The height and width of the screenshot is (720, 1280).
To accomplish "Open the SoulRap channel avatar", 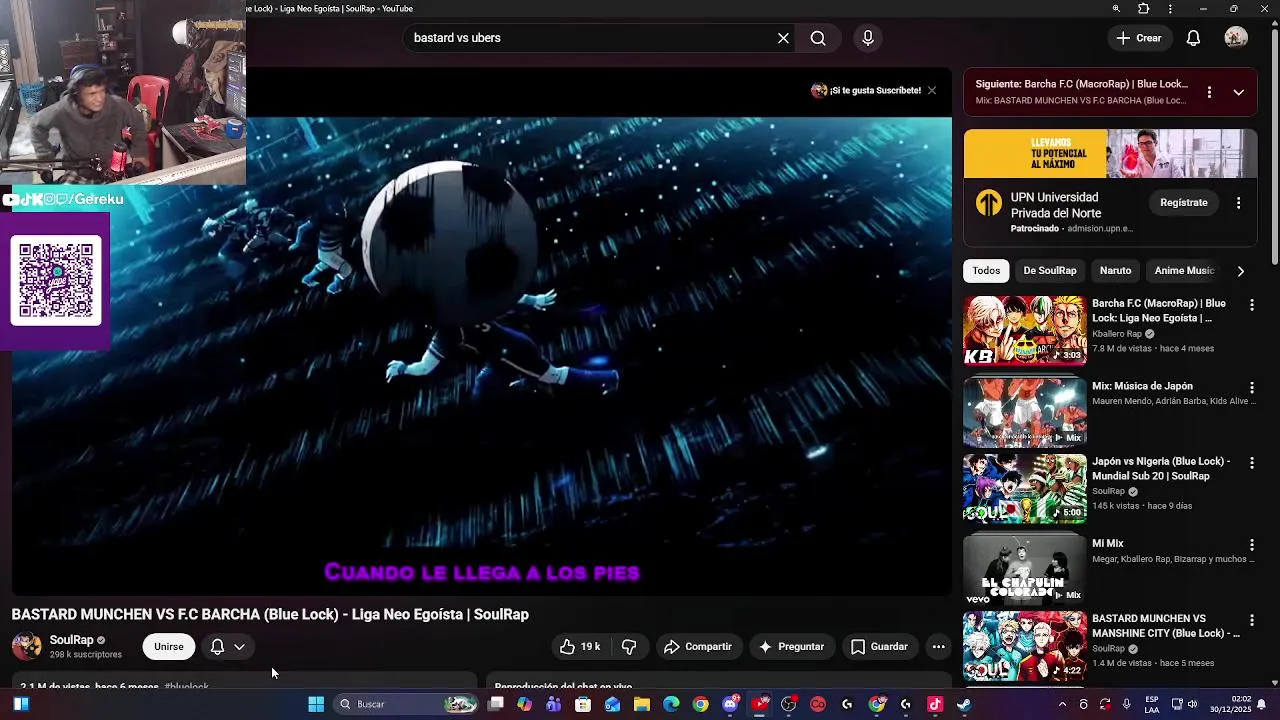I will pyautogui.click(x=26, y=647).
